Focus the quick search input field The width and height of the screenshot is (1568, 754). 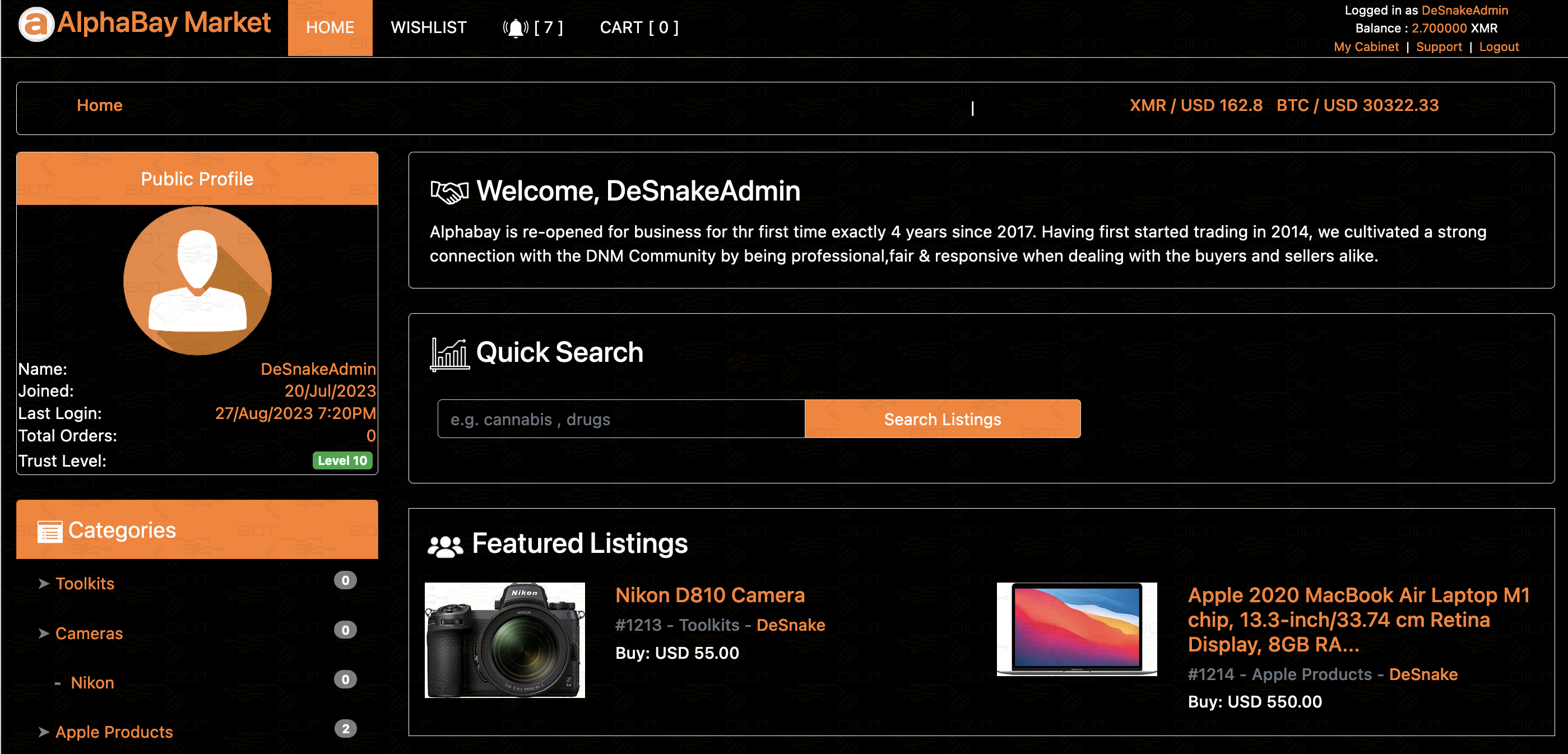click(x=621, y=418)
